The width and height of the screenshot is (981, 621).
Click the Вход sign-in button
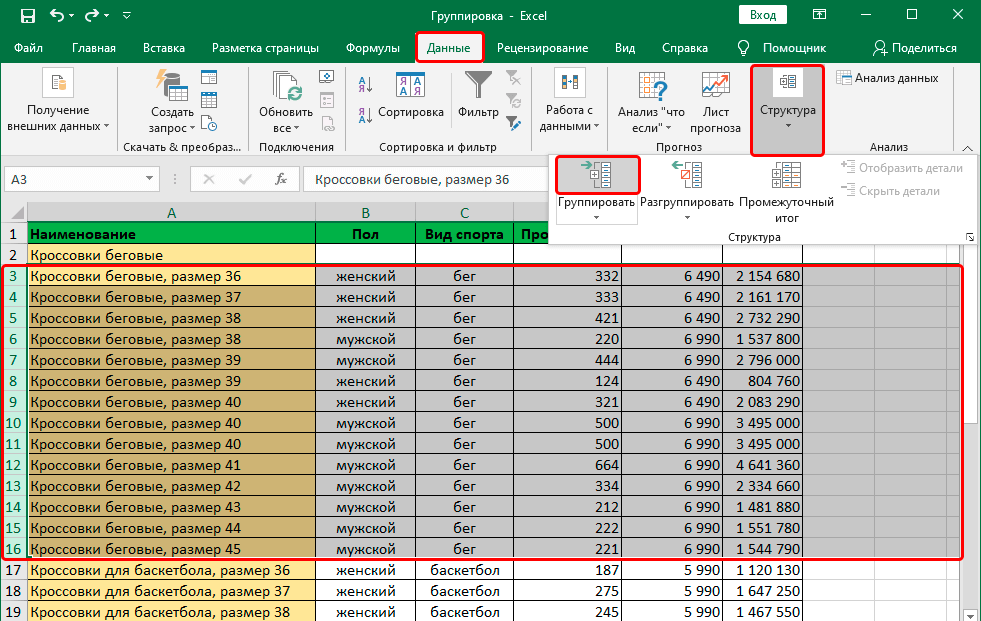pos(763,15)
